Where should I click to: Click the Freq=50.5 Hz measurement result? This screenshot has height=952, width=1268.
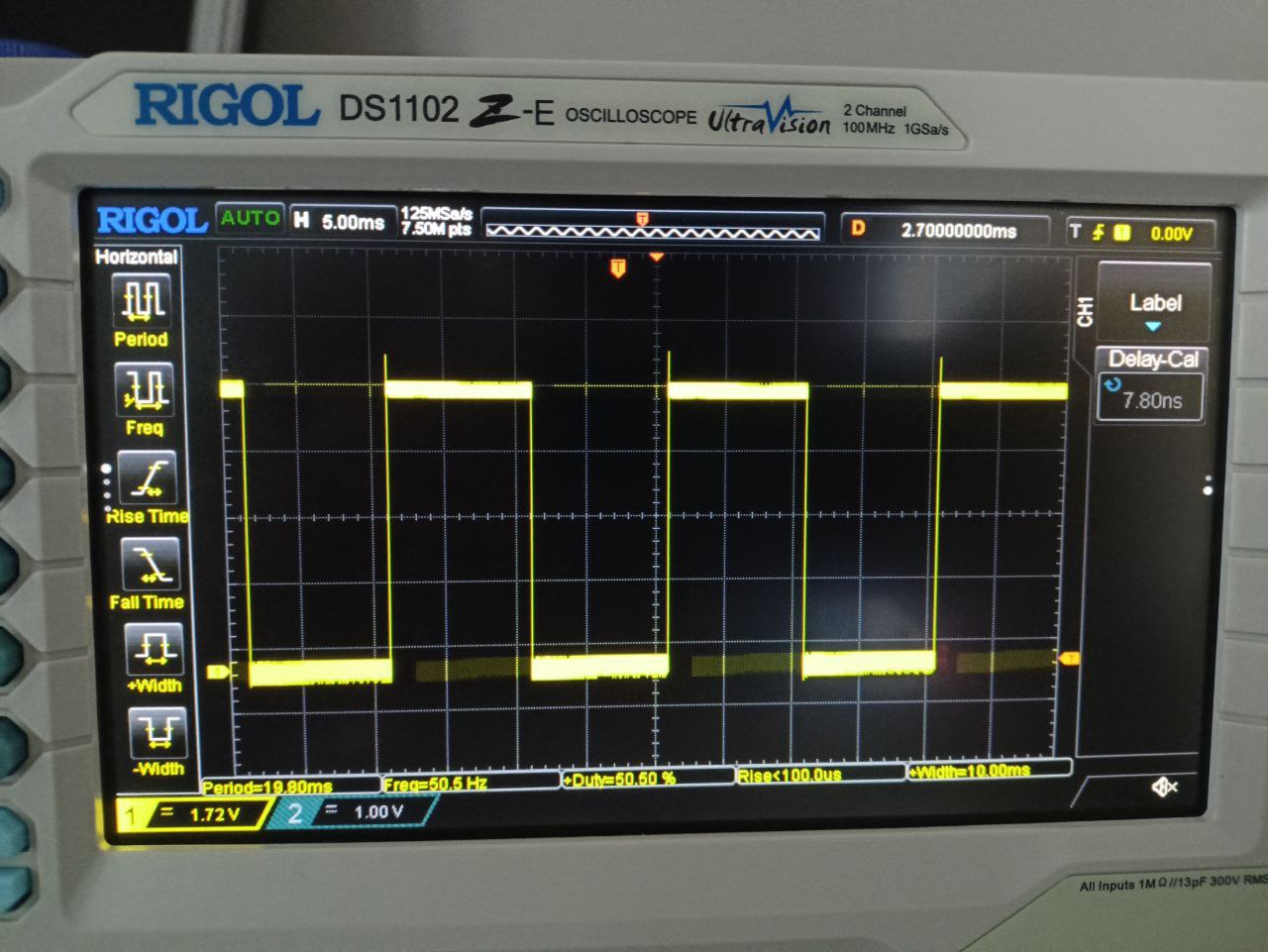tap(436, 784)
